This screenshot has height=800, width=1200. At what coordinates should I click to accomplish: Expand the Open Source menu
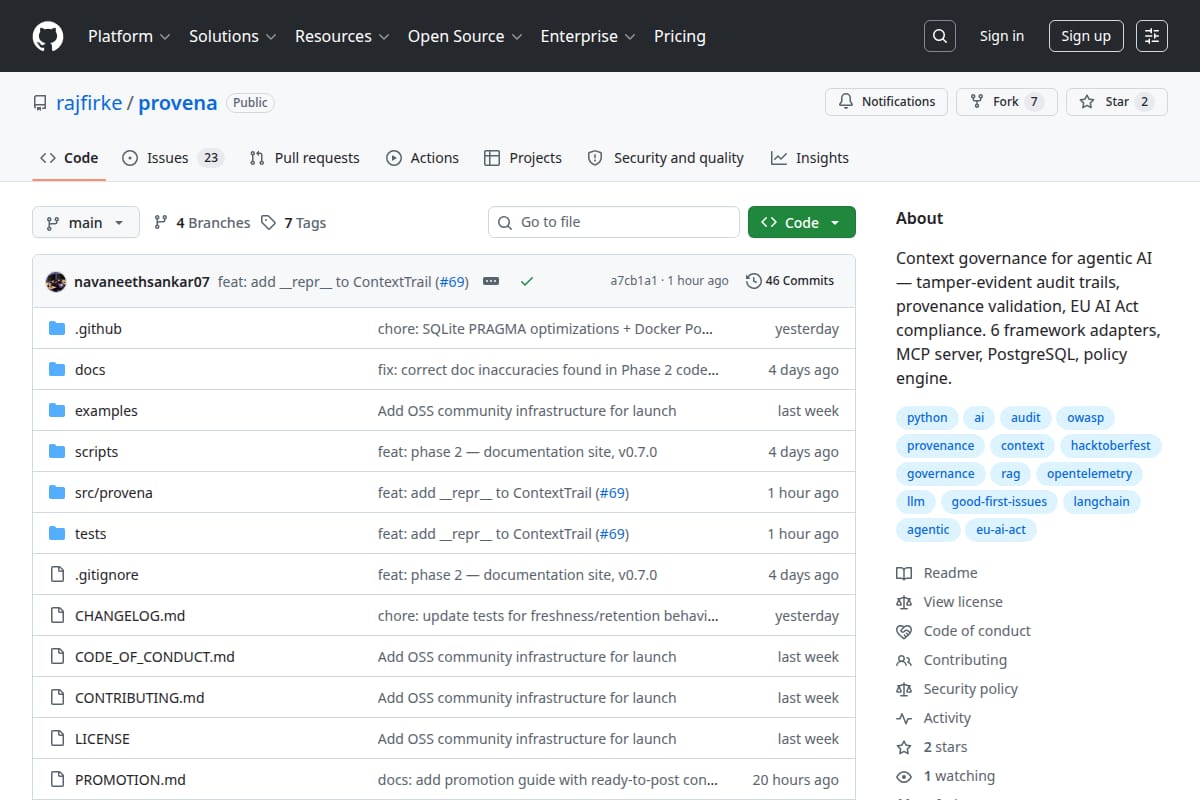(465, 36)
